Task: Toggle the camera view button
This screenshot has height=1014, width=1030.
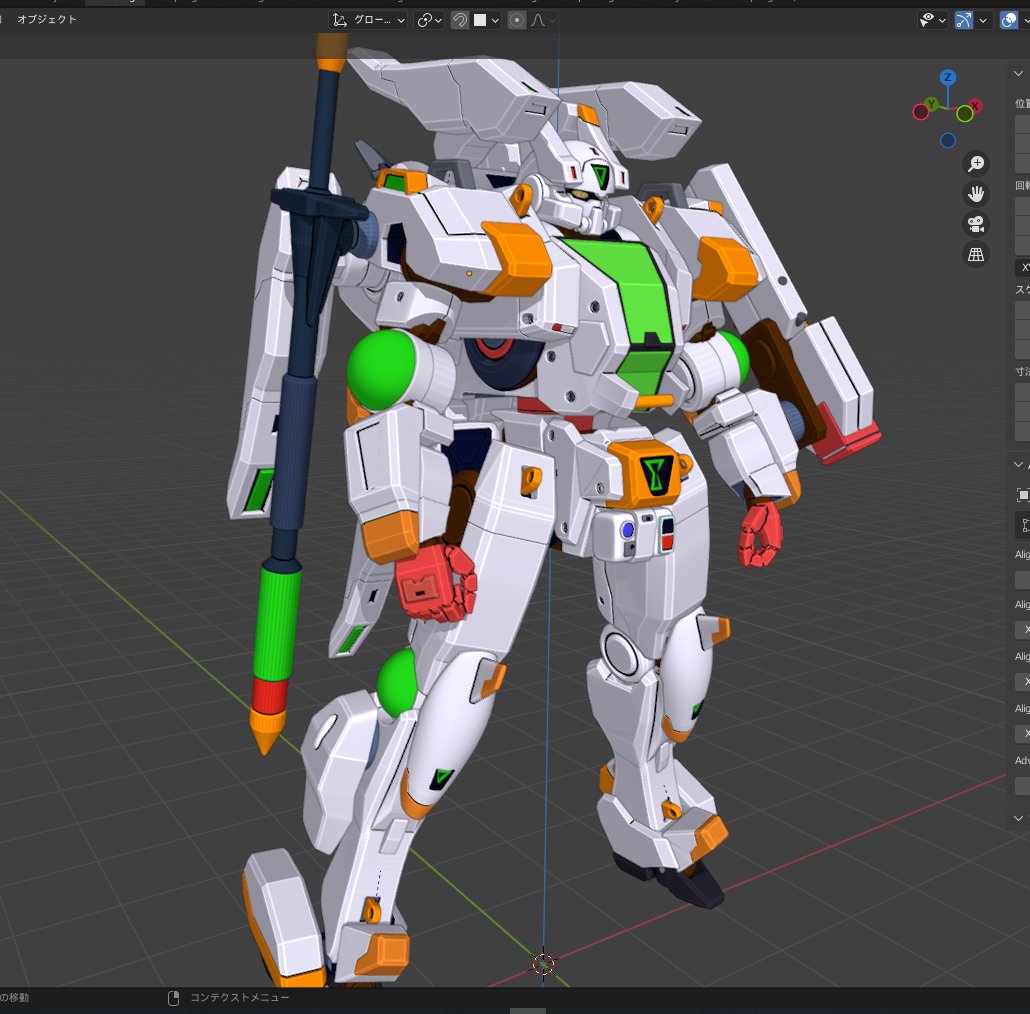Action: (976, 224)
